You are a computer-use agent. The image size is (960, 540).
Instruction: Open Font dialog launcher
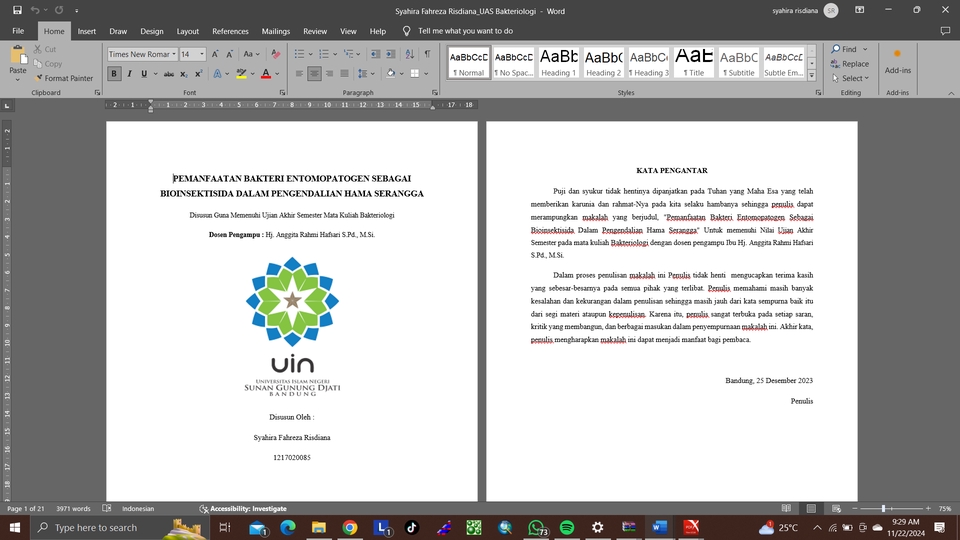pos(282,92)
